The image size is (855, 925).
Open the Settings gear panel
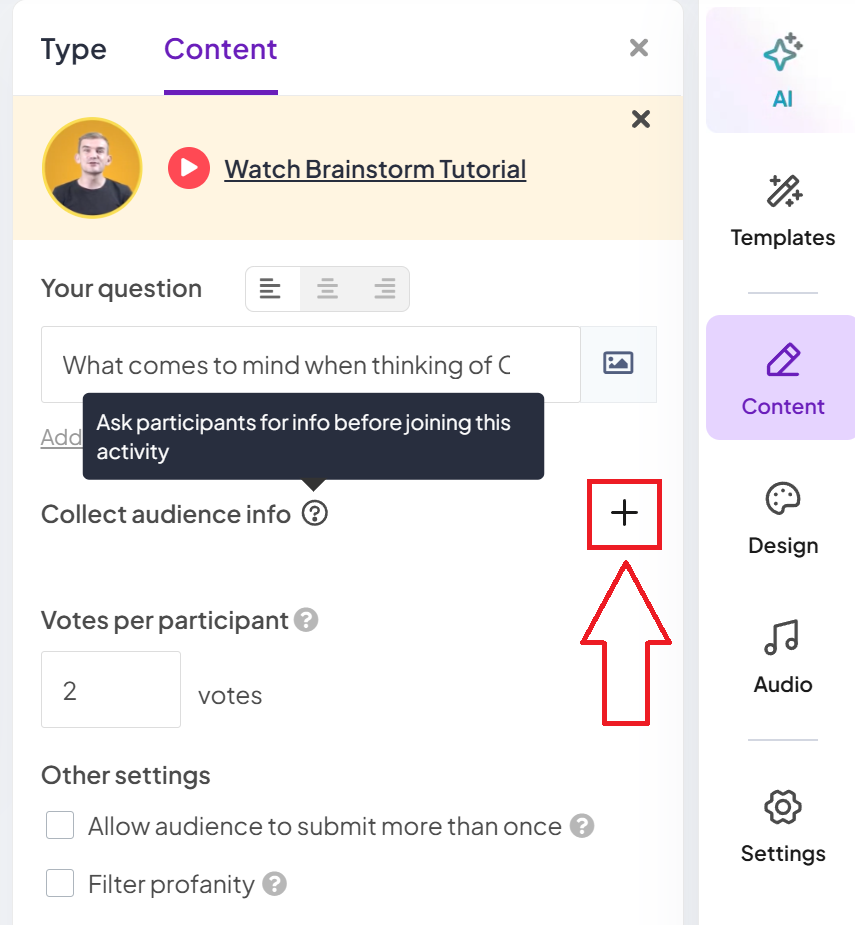coord(782,807)
